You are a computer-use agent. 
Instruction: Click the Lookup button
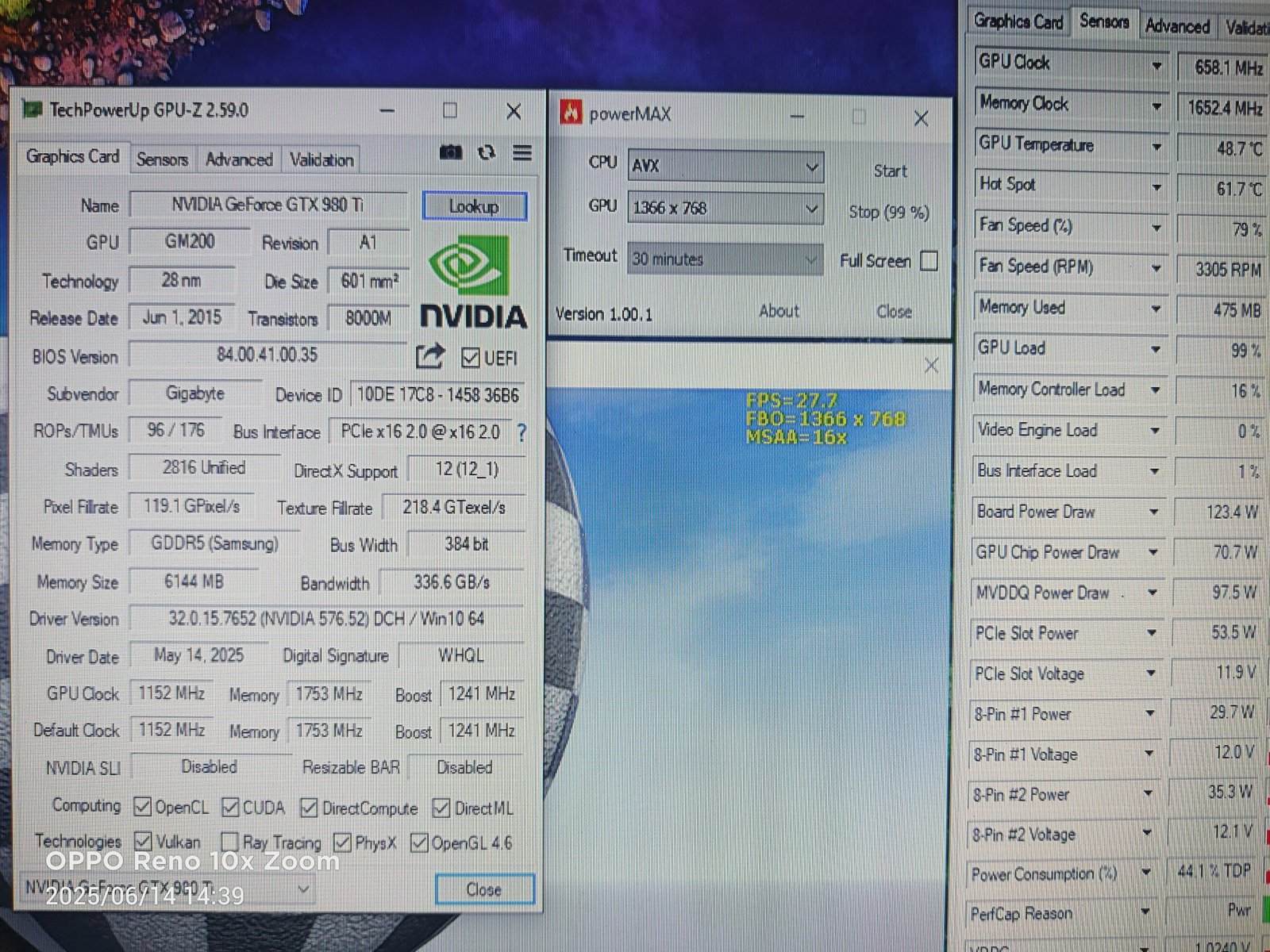click(474, 206)
